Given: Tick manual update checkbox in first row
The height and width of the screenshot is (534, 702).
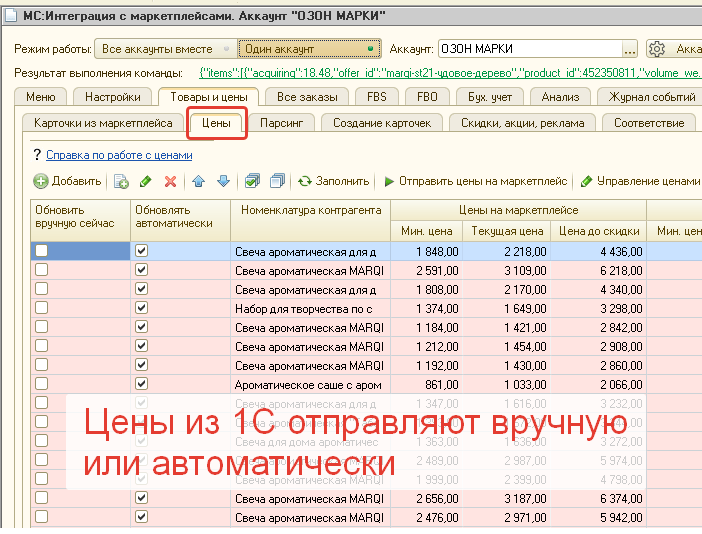Looking at the screenshot, I should coord(41,252).
